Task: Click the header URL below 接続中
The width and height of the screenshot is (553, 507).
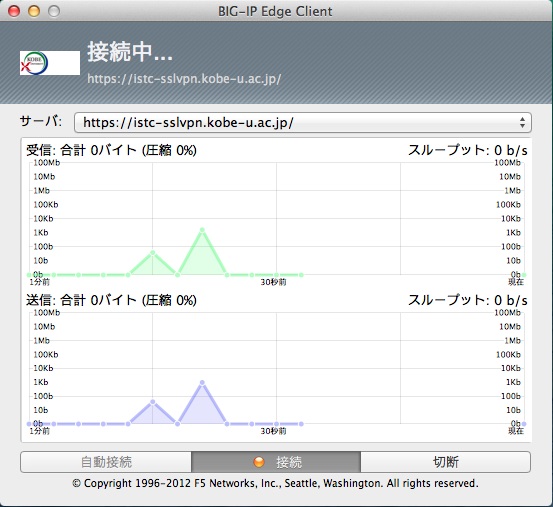Action: (184, 79)
